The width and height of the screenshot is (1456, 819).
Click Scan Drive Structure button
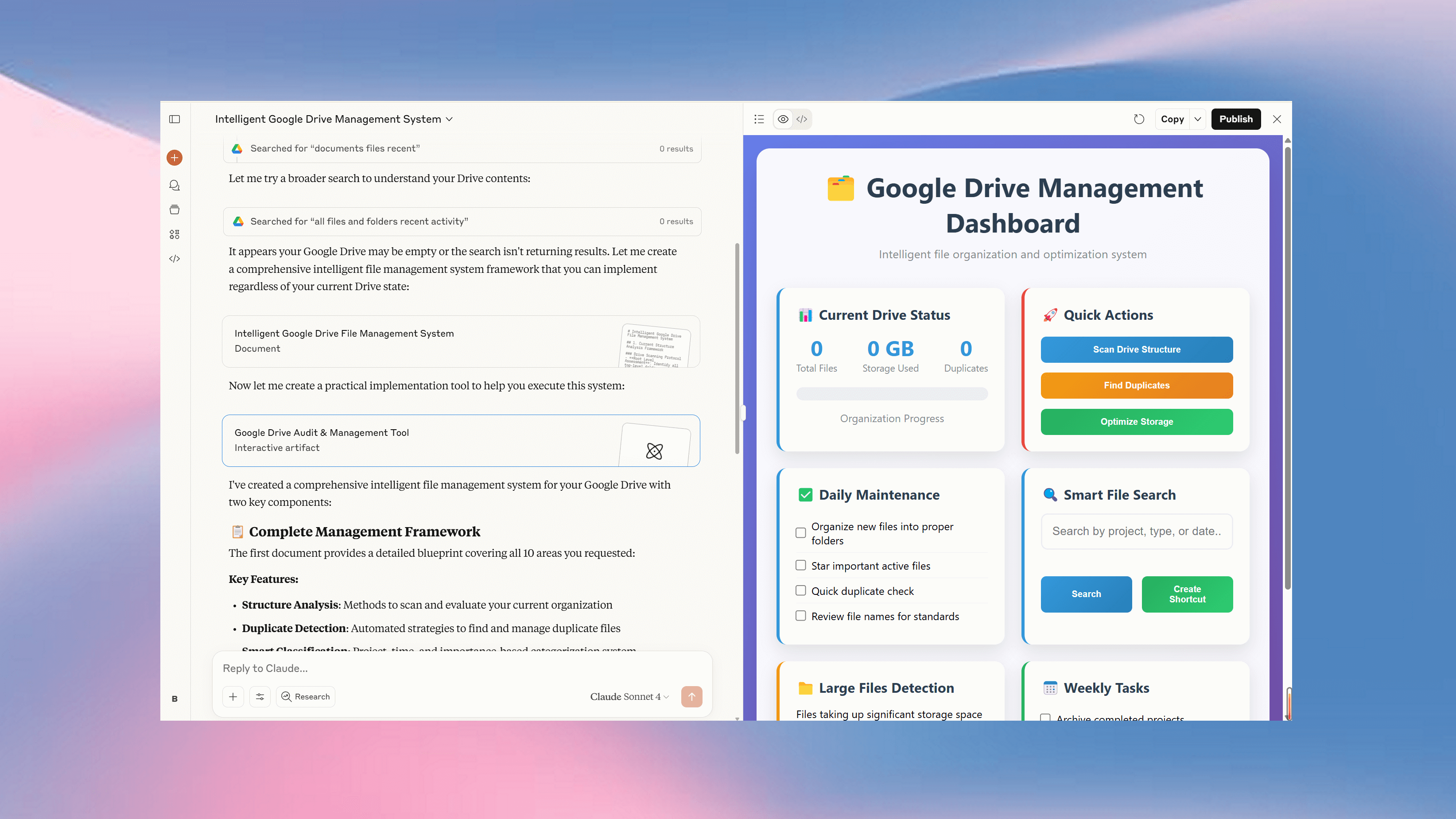[x=1137, y=349]
